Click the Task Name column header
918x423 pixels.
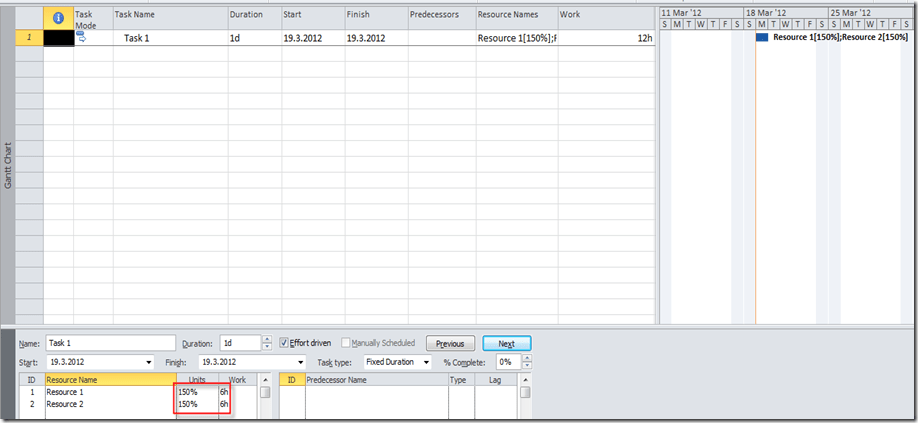(x=135, y=15)
